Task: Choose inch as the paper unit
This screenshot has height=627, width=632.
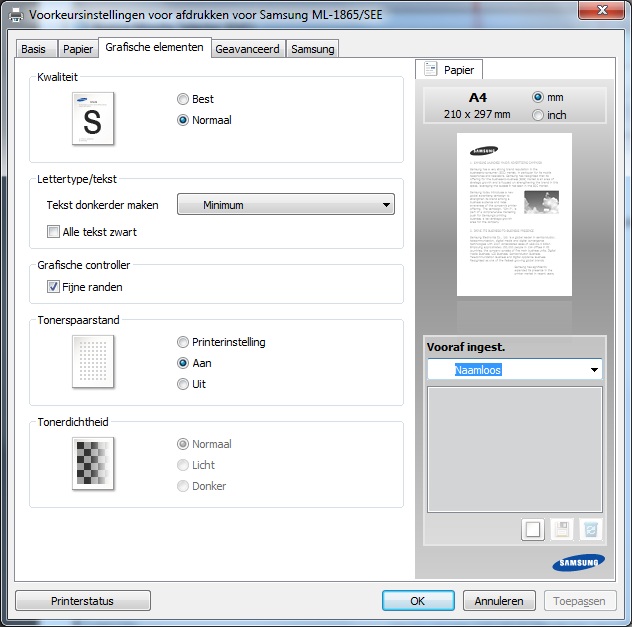Action: 539,115
